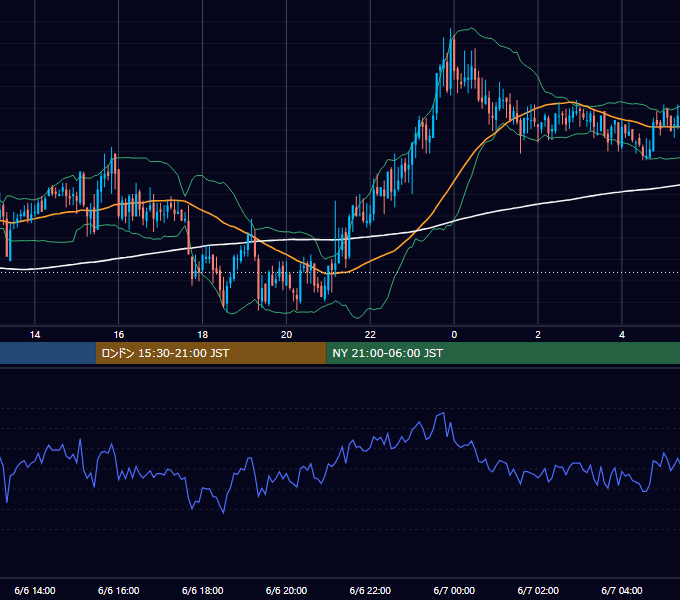680x600 pixels.
Task: Click the London session bar 15:30-21:00 JST
Action: 211,353
